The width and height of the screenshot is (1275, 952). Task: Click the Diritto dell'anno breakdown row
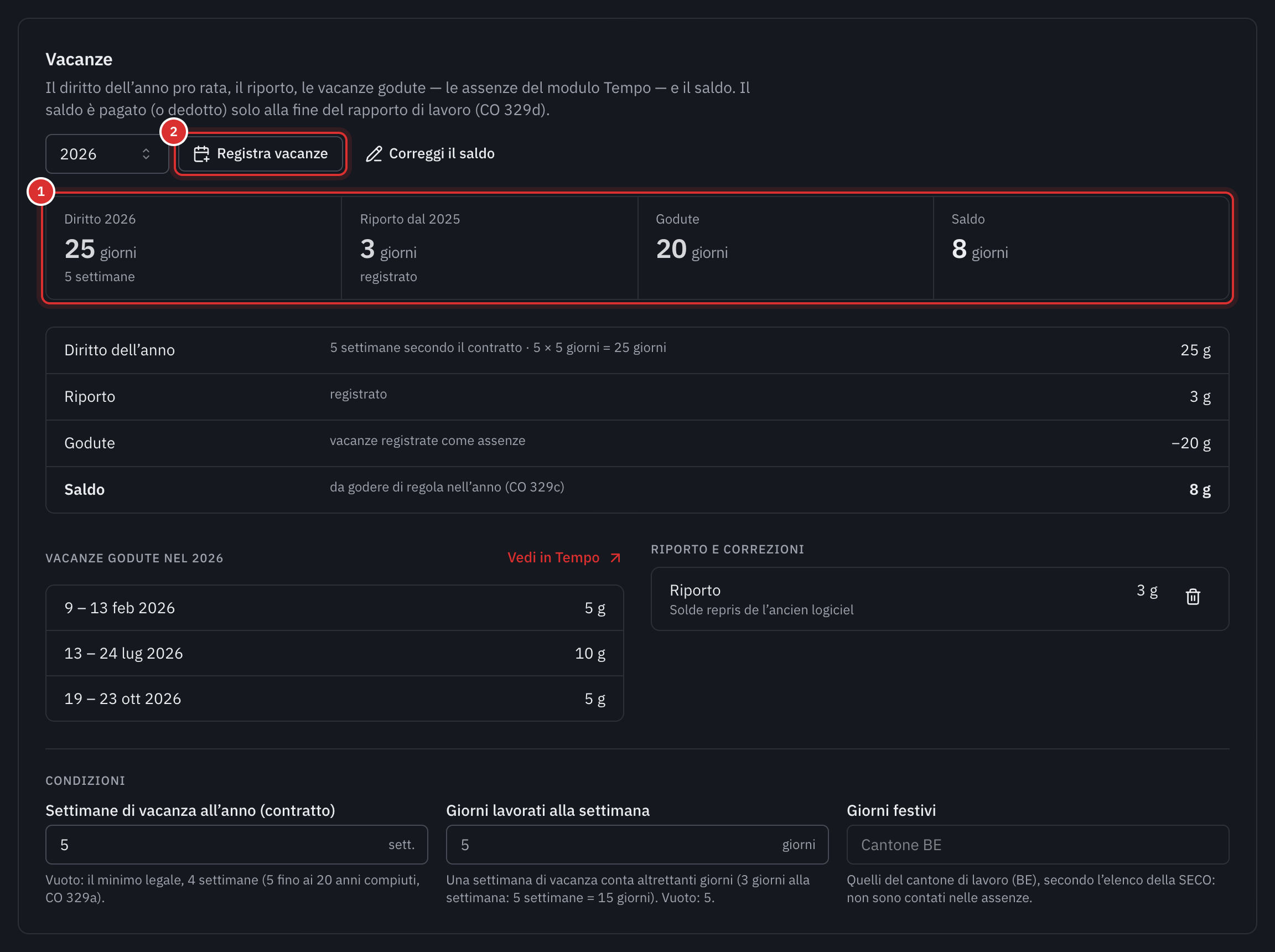637,350
